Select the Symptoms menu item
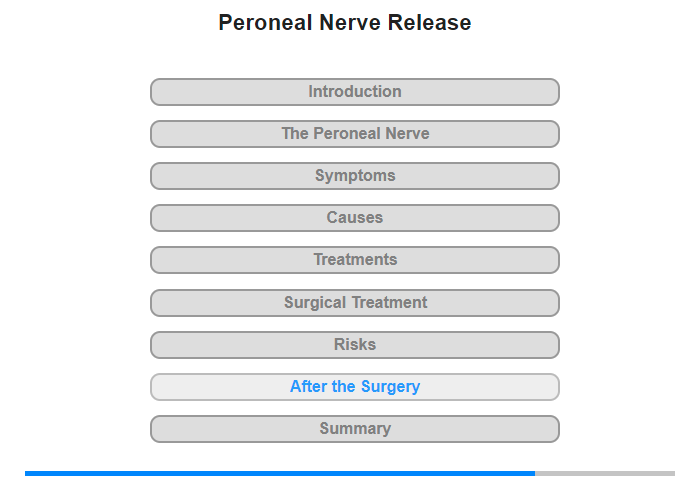Image resolution: width=700 pixels, height=480 pixels. pyautogui.click(x=354, y=176)
